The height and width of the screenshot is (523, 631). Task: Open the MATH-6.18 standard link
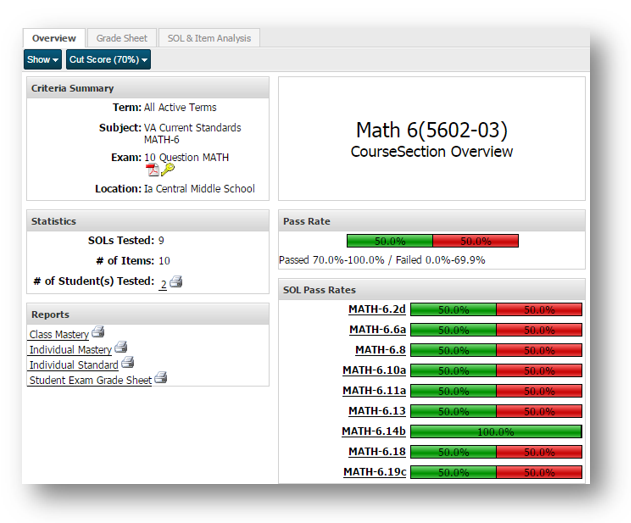[377, 452]
